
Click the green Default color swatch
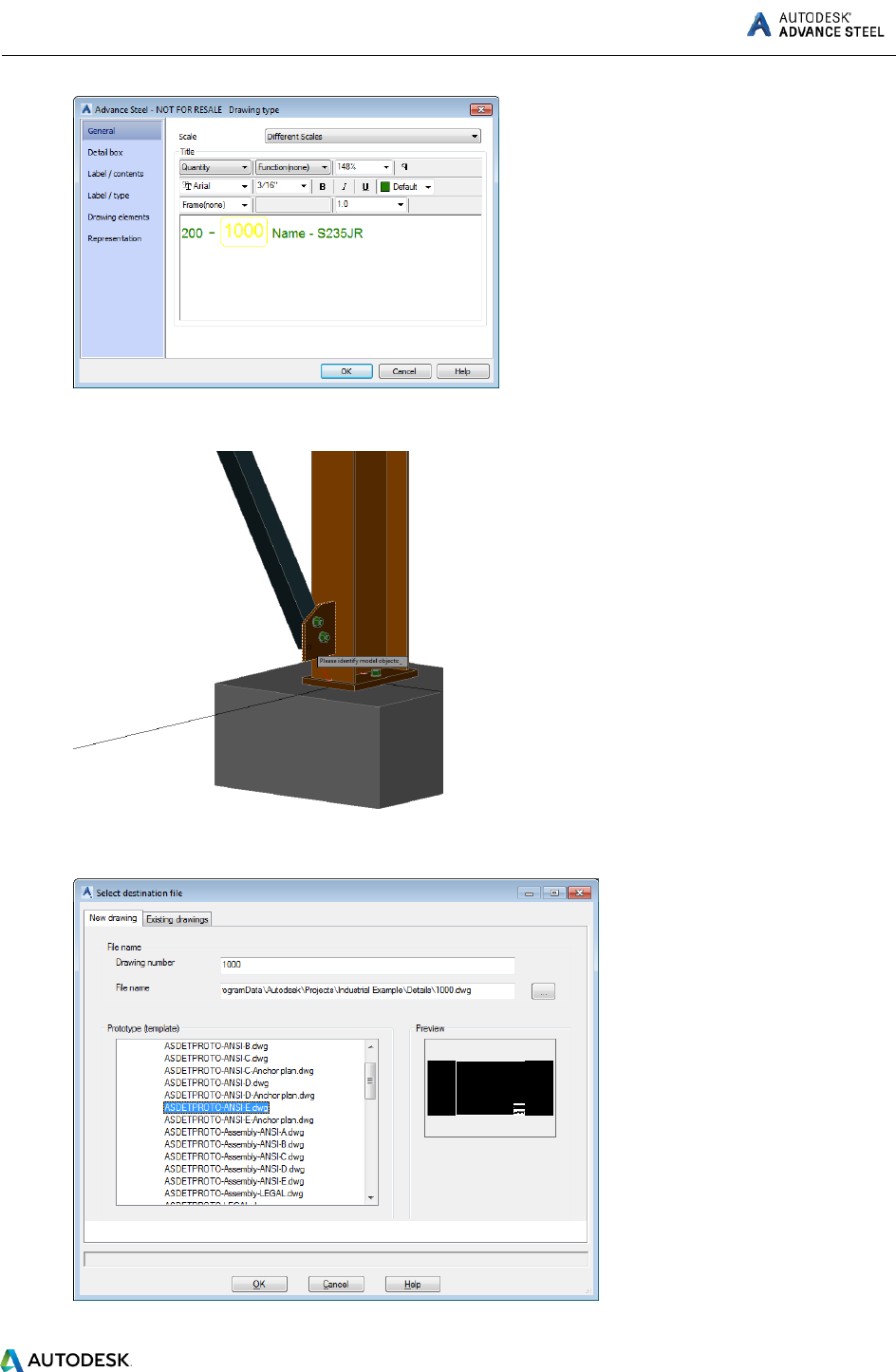click(385, 187)
